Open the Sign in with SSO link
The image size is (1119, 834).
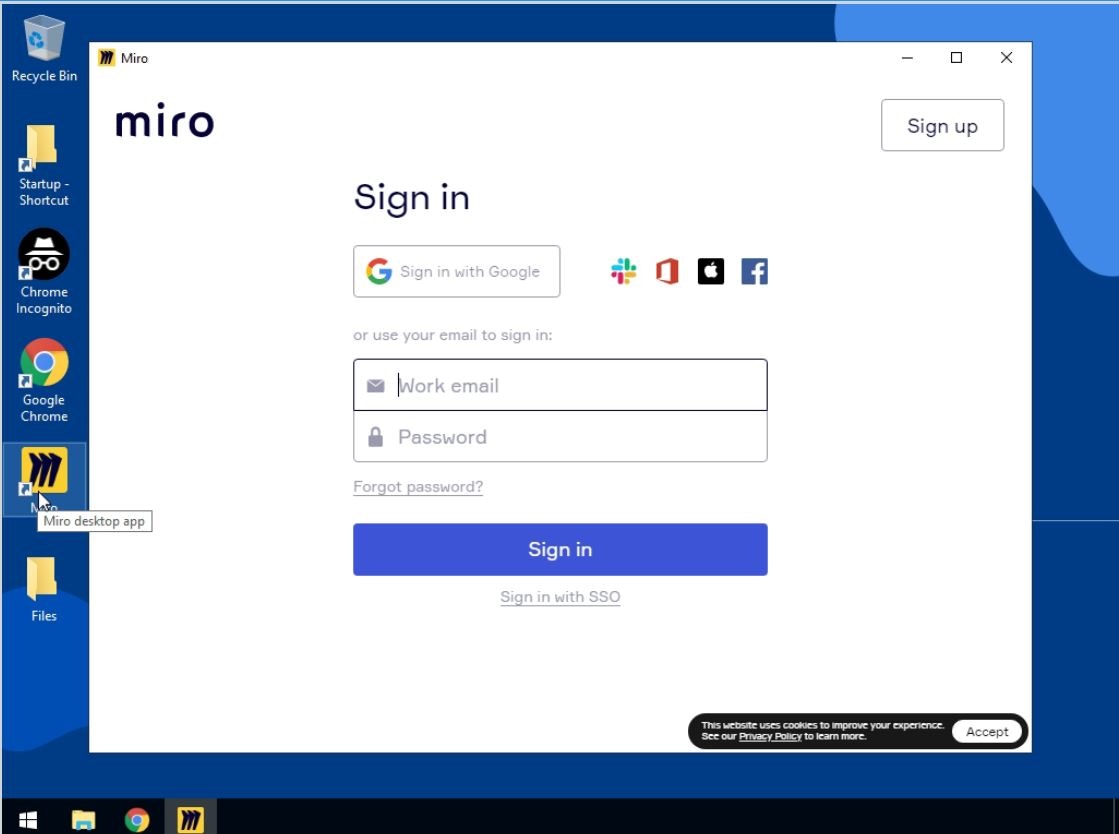click(560, 596)
